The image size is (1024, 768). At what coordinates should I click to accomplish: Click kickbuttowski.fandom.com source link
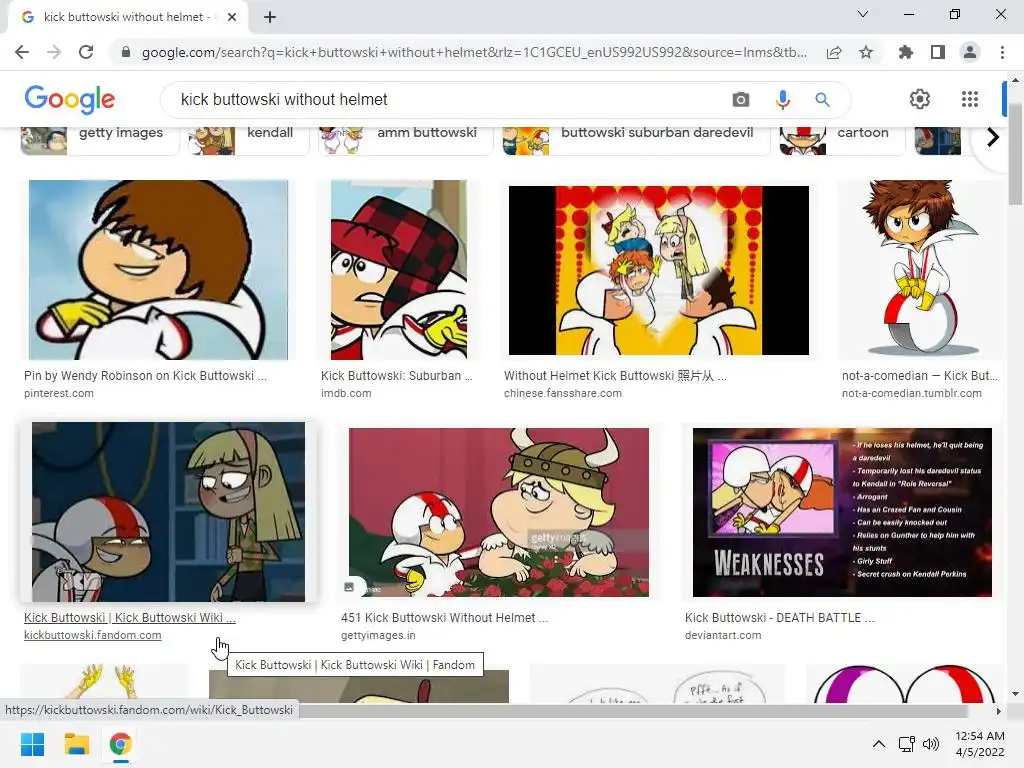[93, 635]
